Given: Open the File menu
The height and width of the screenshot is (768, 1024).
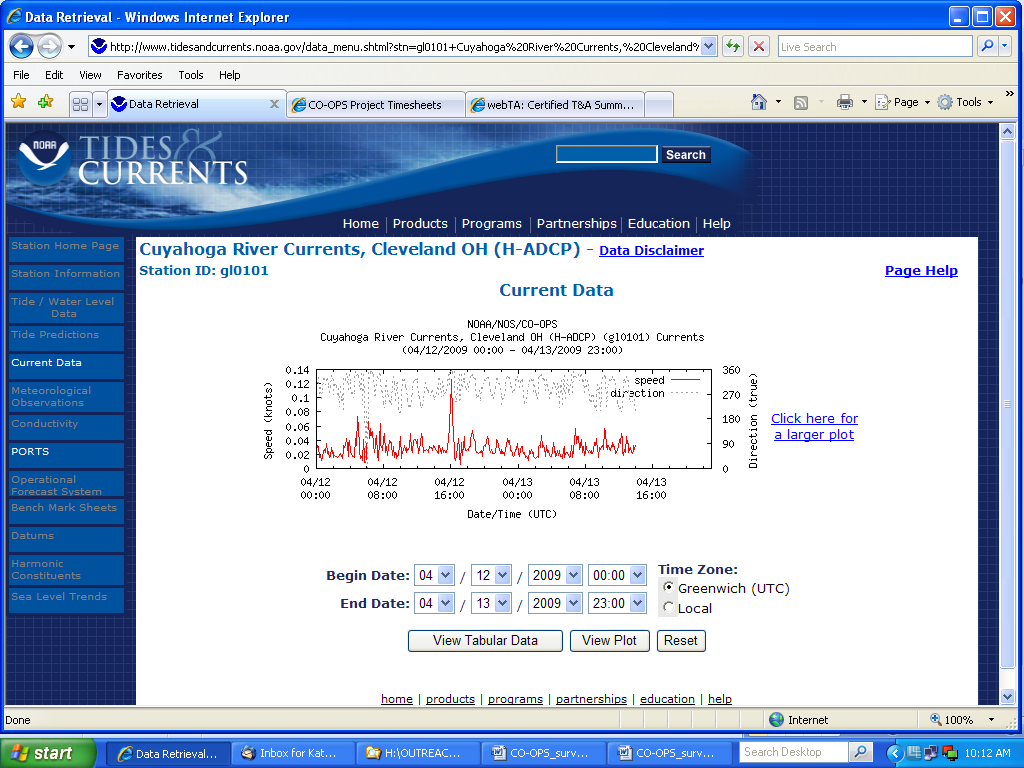Looking at the screenshot, I should click(x=22, y=75).
